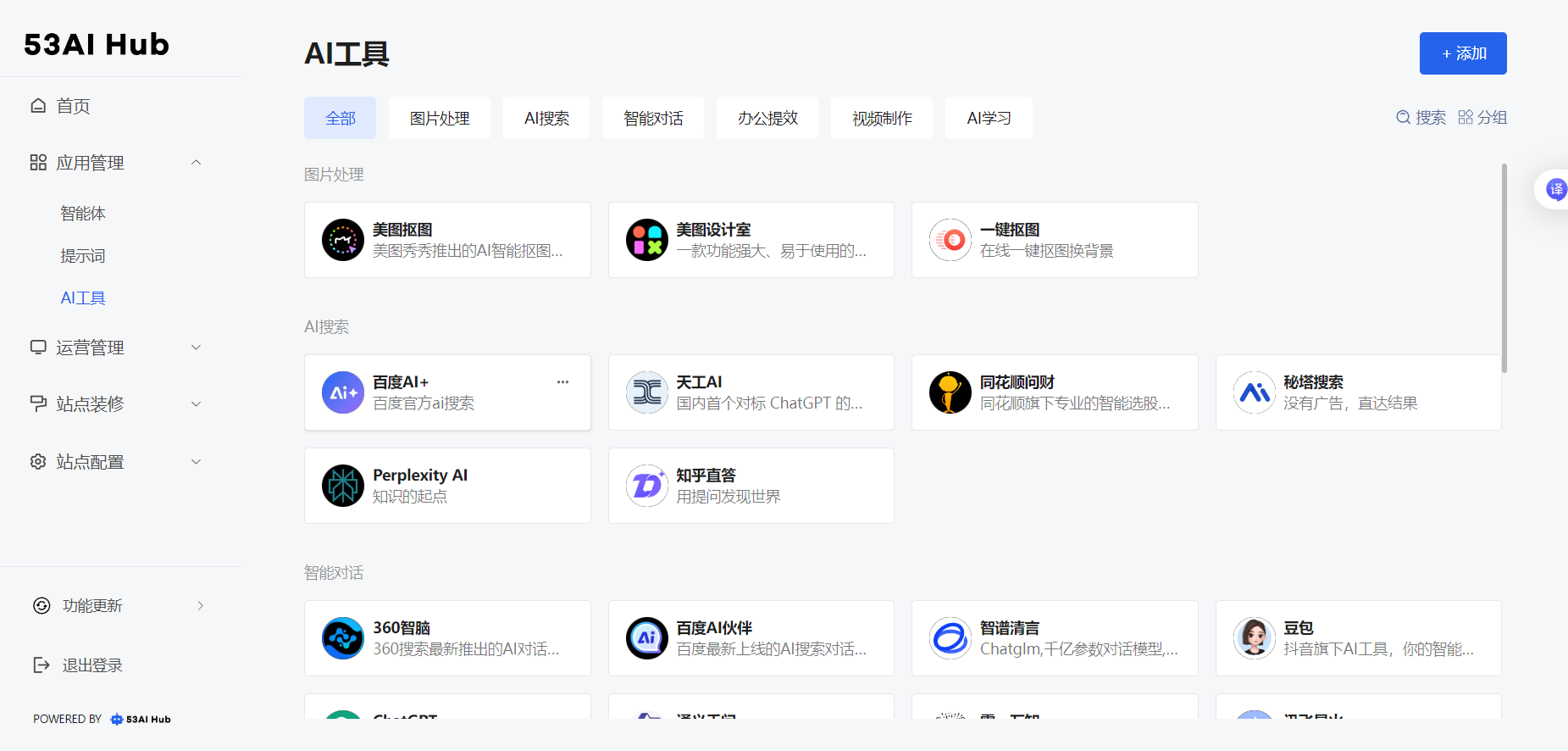Viewport: 1568px width, 751px height.
Task: Collapse the 应用管理 sidebar section
Action: click(x=196, y=163)
